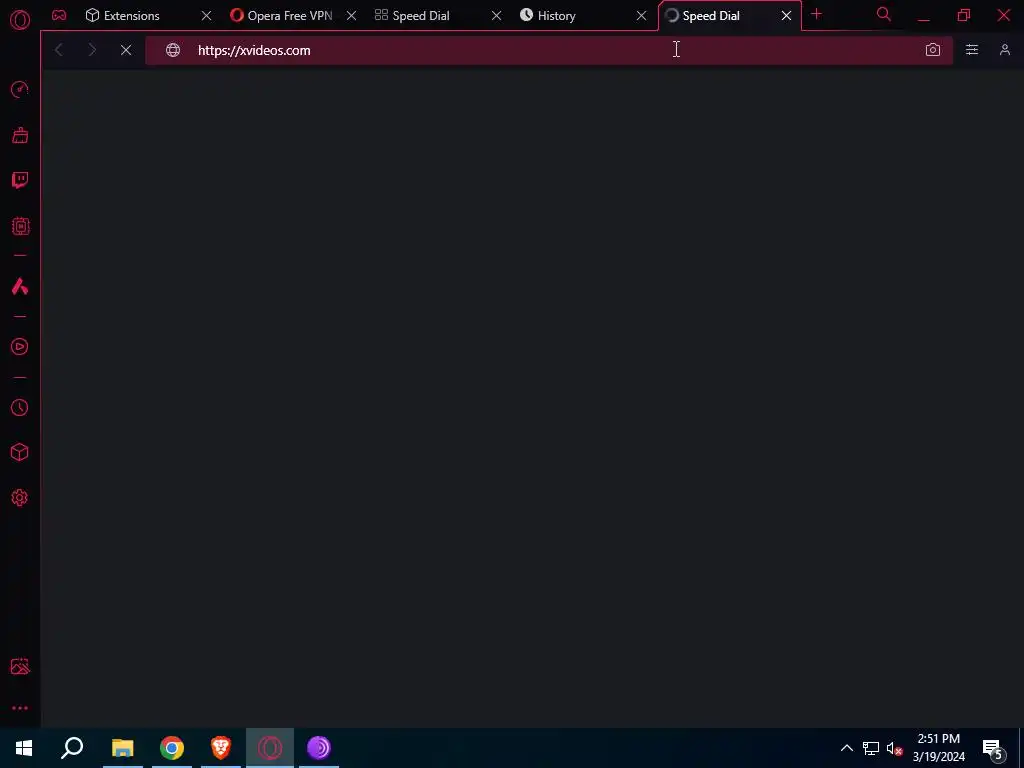The width and height of the screenshot is (1024, 768).
Task: Open Windows Start menu
Action: pos(24,748)
